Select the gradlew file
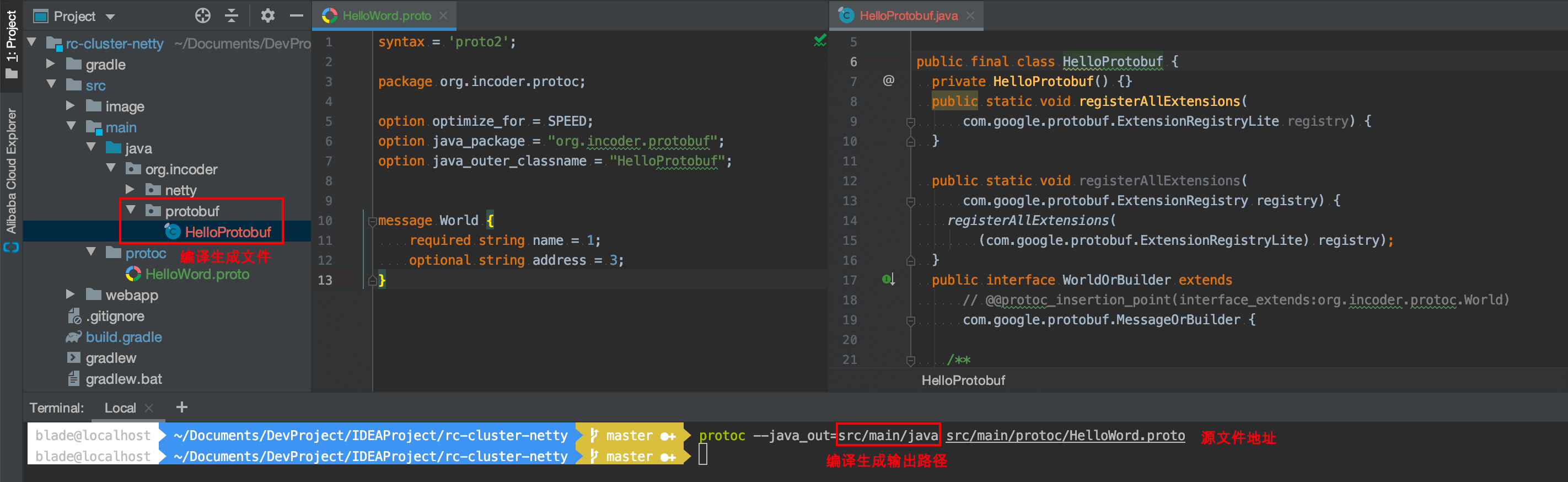This screenshot has width=1568, height=482. (111, 358)
